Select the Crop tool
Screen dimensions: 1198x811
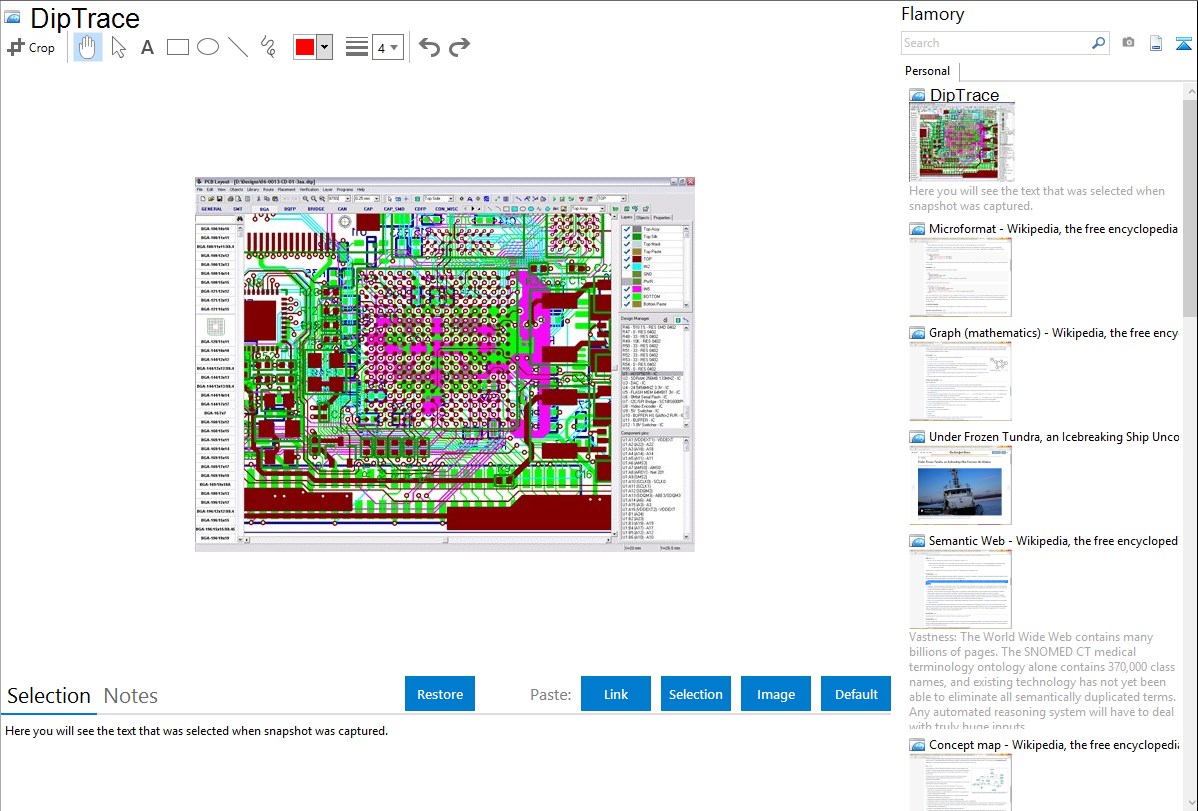click(31, 47)
